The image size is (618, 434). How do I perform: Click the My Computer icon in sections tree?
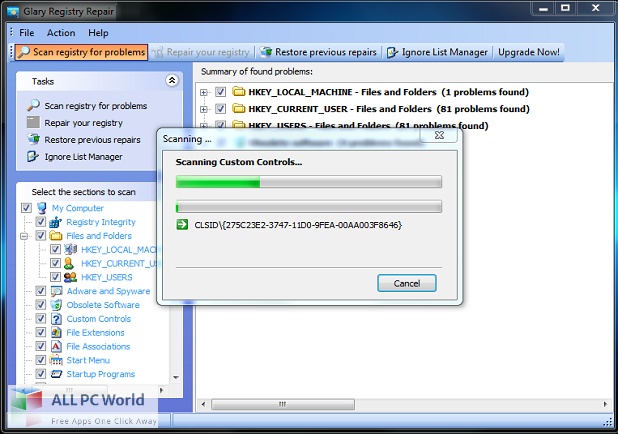tap(42, 208)
